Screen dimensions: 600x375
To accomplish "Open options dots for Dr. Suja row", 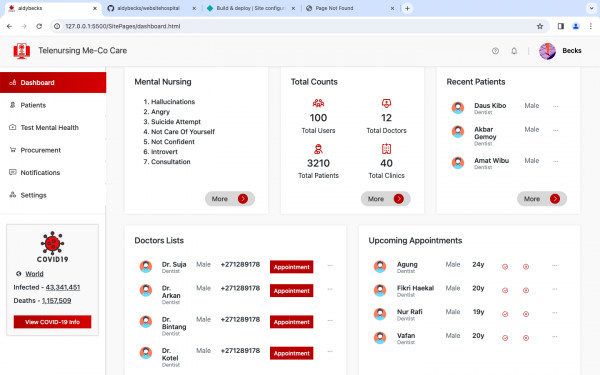I will click(330, 265).
